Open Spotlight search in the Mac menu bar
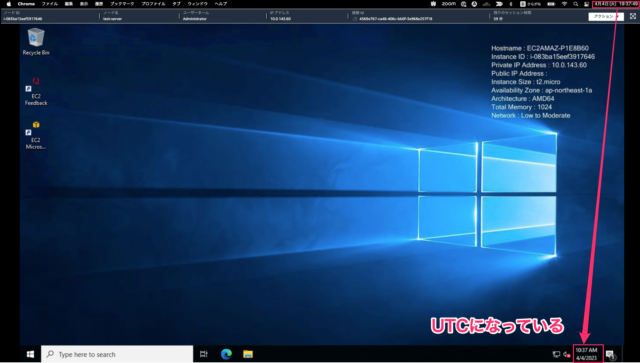This screenshot has width=640, height=363. point(576,4)
